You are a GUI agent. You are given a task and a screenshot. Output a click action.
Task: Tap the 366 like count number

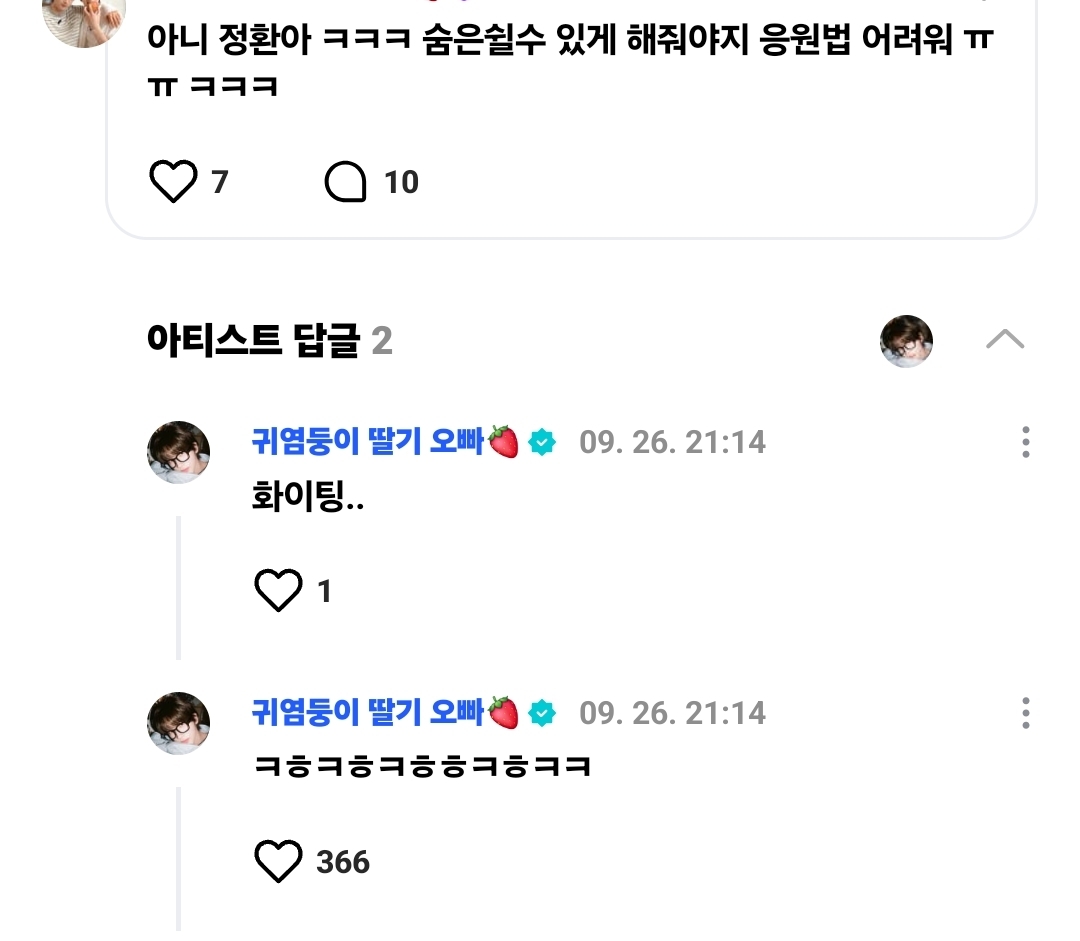coord(343,862)
